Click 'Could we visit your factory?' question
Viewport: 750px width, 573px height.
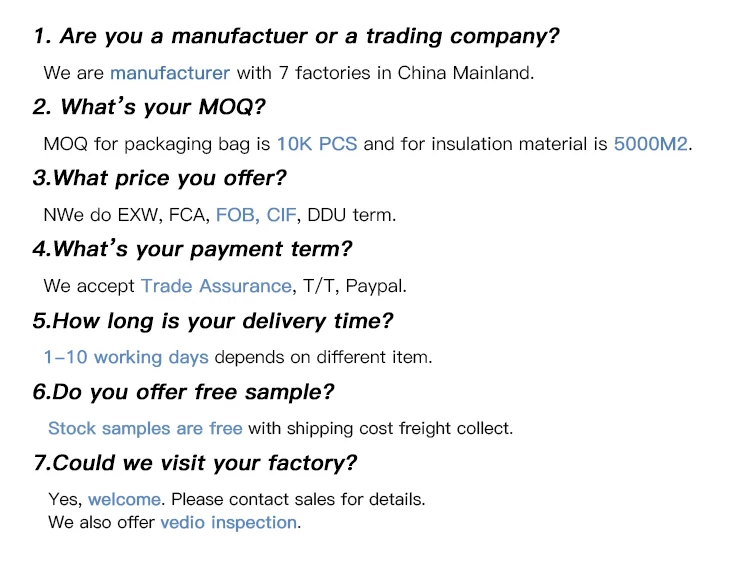pyautogui.click(x=194, y=463)
